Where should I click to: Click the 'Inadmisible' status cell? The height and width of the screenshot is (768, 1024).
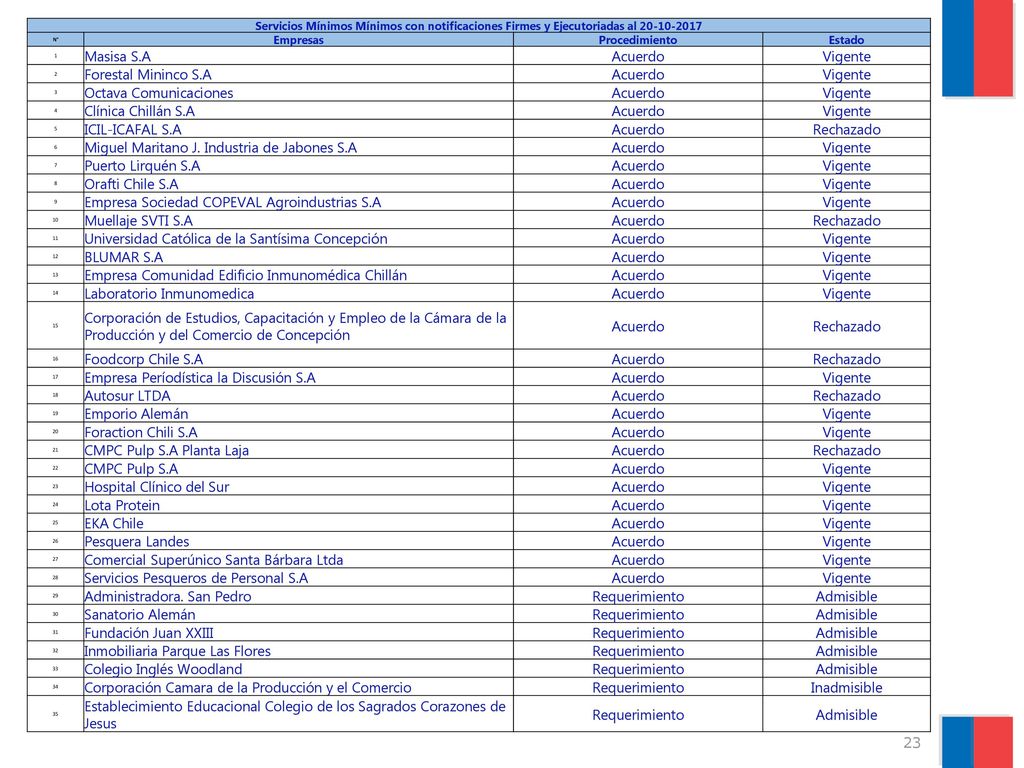click(846, 688)
